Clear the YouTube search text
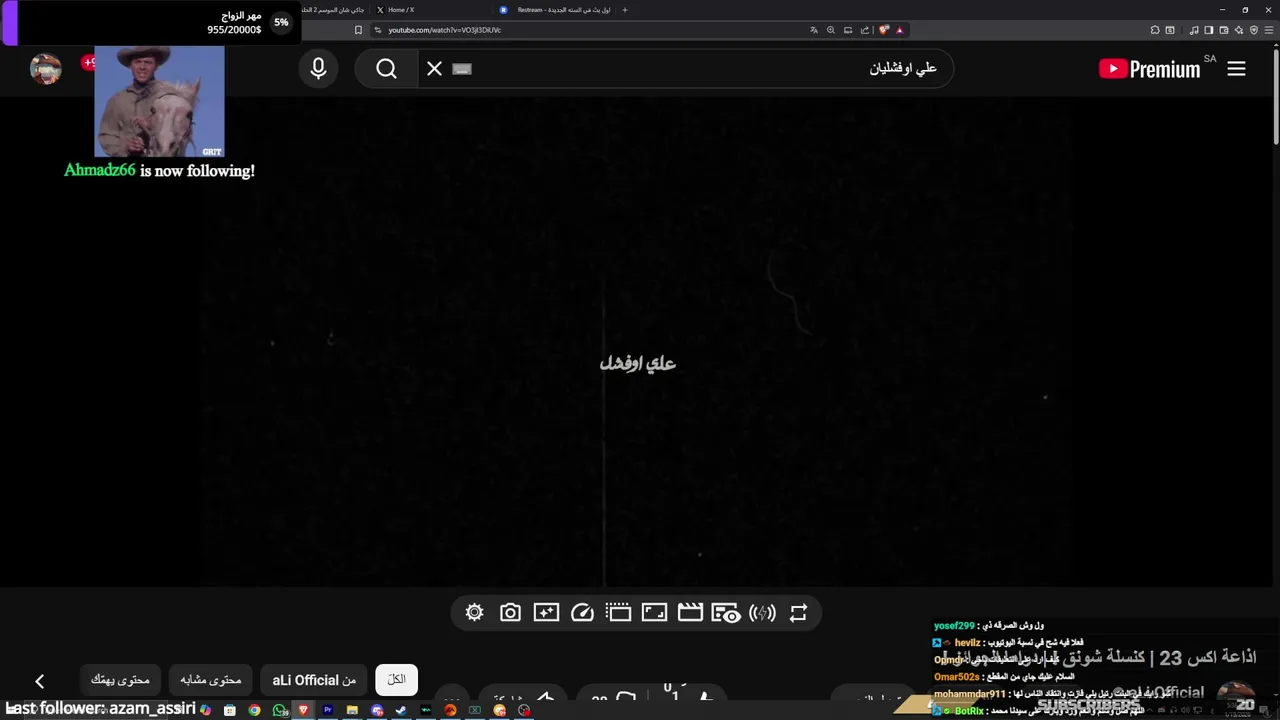Image resolution: width=1280 pixels, height=720 pixels. pyautogui.click(x=434, y=68)
